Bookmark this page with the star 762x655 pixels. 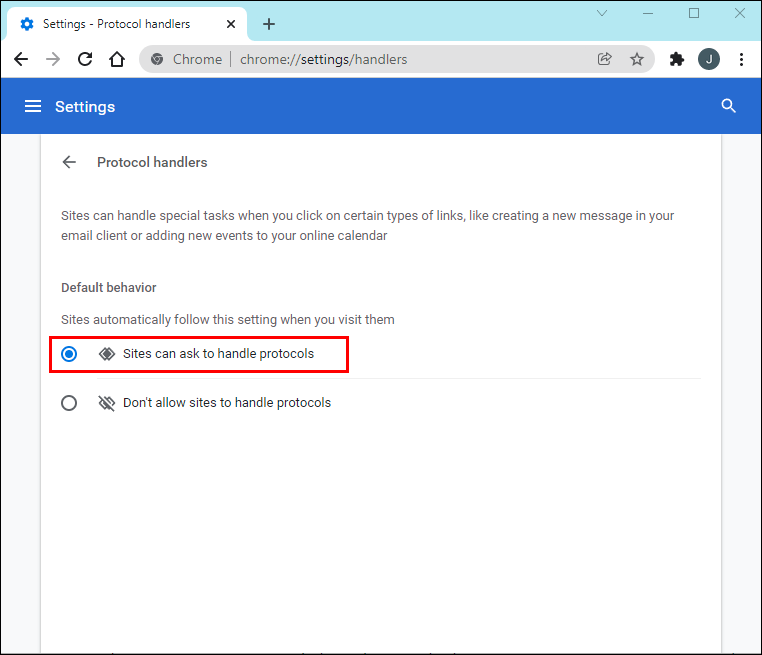pyautogui.click(x=637, y=59)
